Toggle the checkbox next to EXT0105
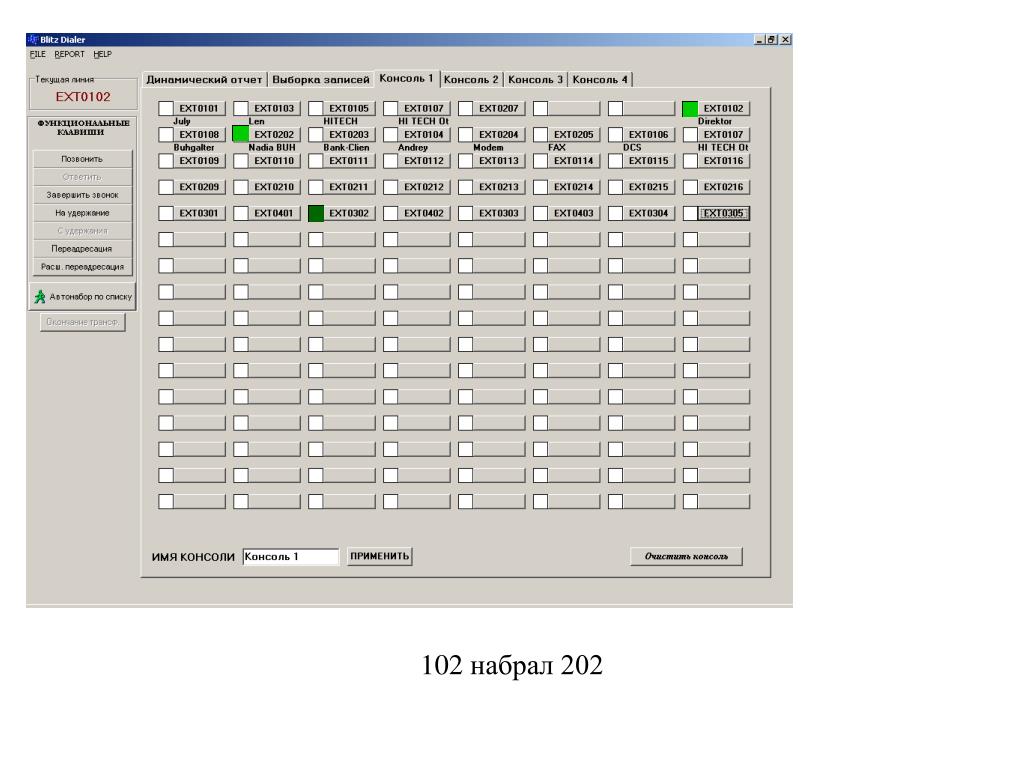Viewport: 1024px width, 768px height. (x=316, y=108)
